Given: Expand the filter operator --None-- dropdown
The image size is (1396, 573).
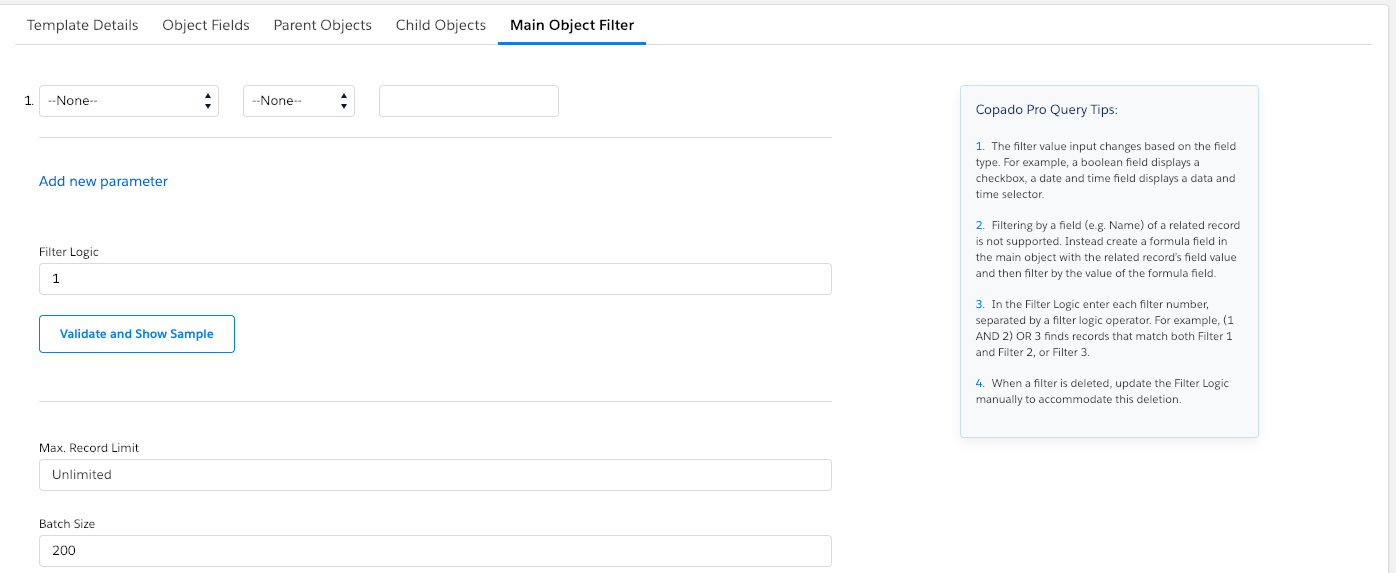Looking at the screenshot, I should tap(299, 101).
